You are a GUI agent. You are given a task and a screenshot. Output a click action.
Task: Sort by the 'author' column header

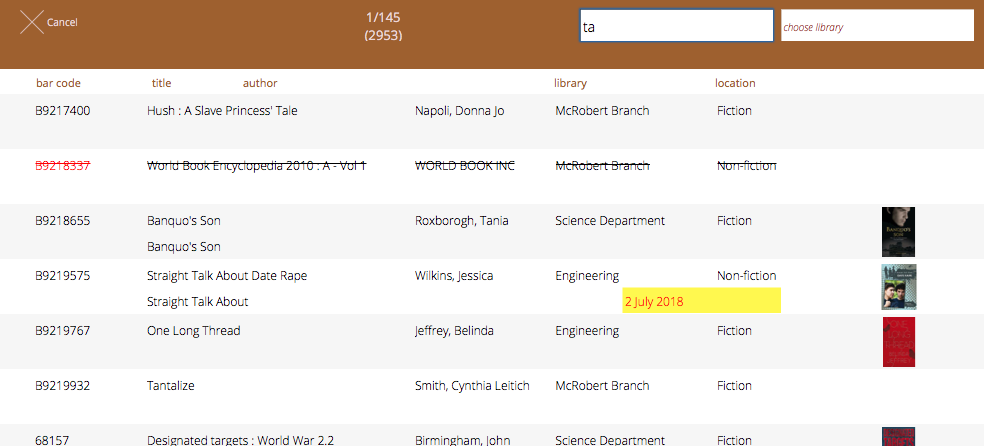(x=260, y=83)
